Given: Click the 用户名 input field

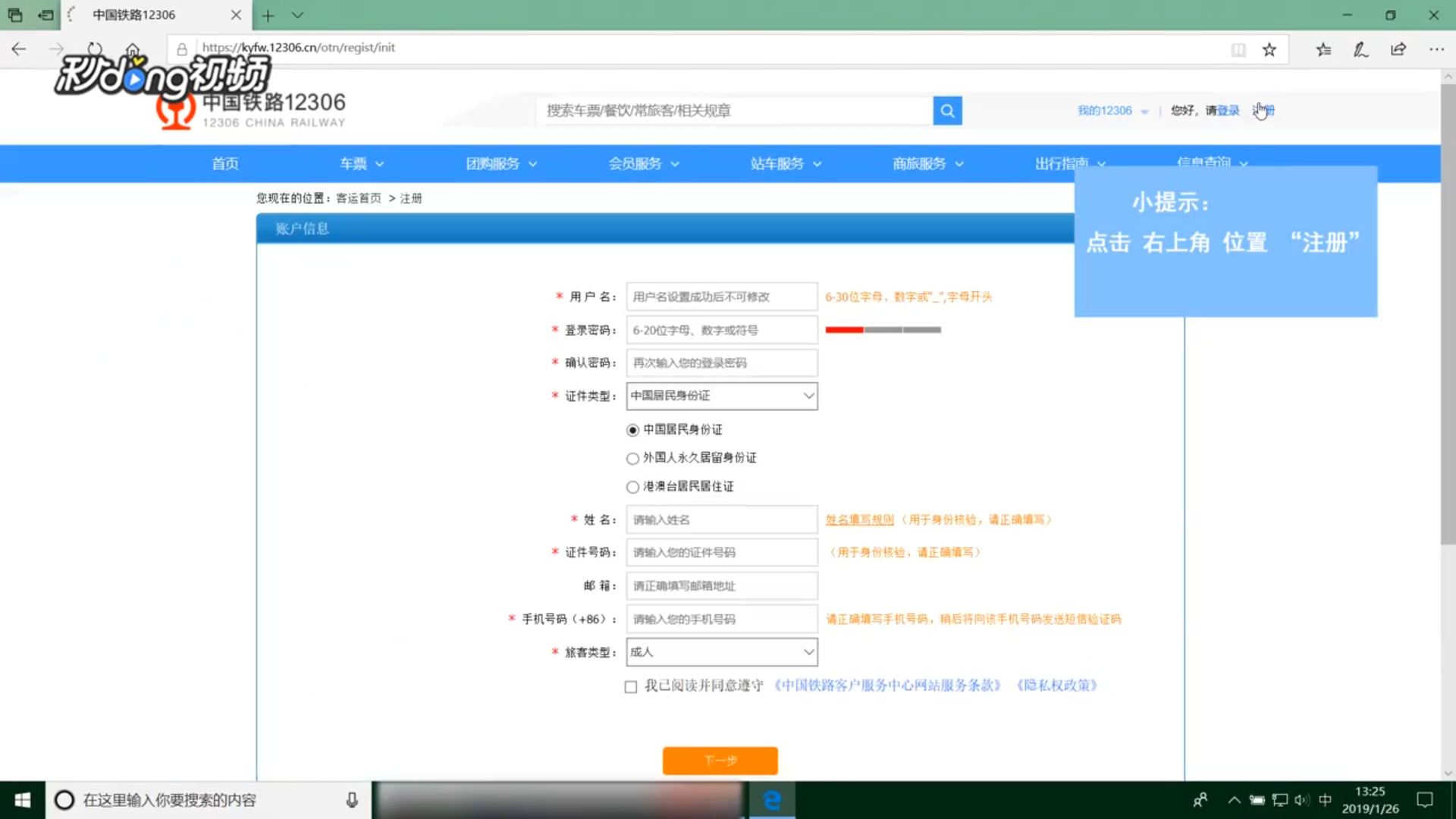Looking at the screenshot, I should coord(721,297).
